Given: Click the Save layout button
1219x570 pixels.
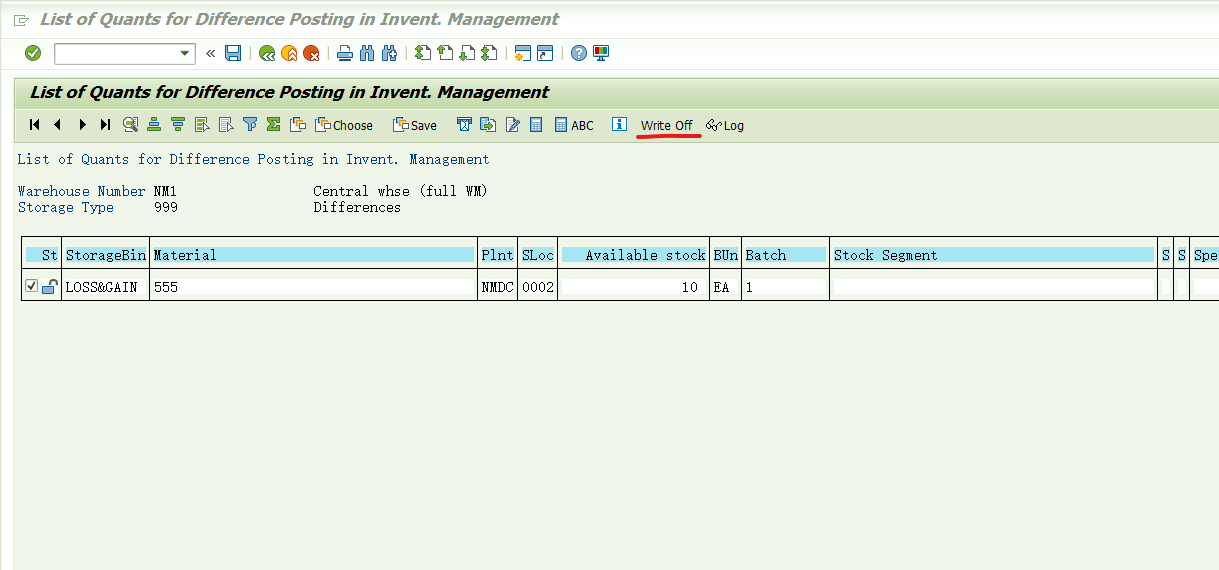Looking at the screenshot, I should click(415, 125).
